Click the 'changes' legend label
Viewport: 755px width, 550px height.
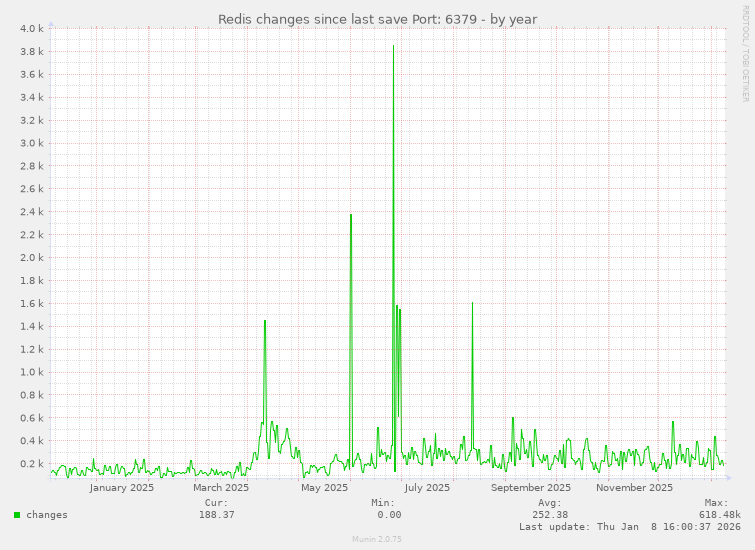pyautogui.click(x=47, y=515)
